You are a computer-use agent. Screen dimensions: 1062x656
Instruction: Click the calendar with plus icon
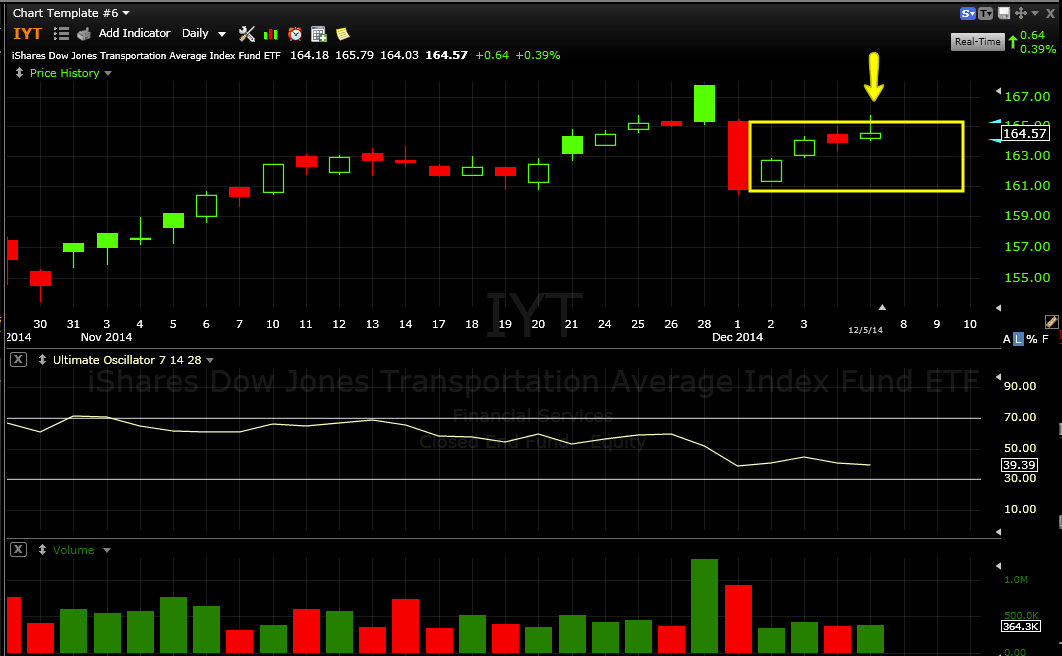[318, 34]
